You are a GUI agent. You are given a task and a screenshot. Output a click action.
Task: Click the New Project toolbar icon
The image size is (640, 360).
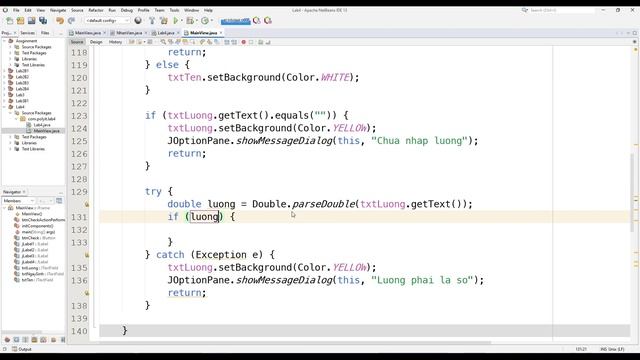[x=20, y=20]
